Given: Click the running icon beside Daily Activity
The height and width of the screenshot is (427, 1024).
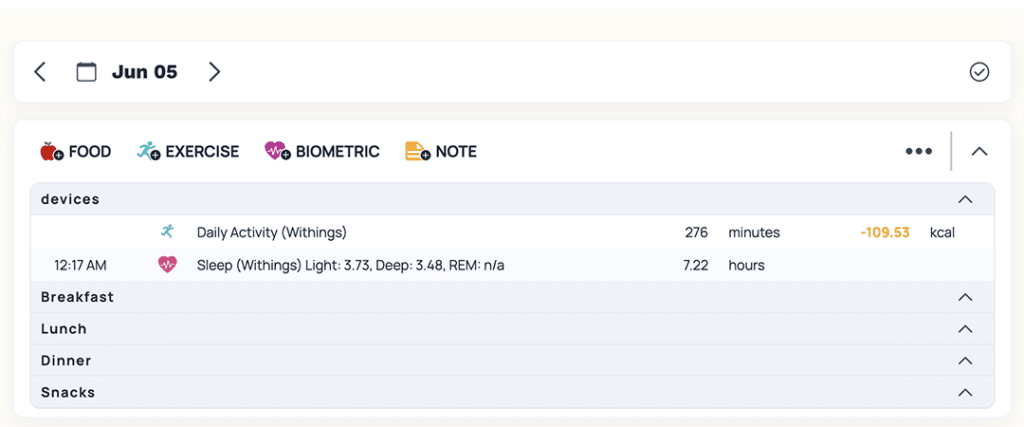Looking at the screenshot, I should pyautogui.click(x=167, y=232).
